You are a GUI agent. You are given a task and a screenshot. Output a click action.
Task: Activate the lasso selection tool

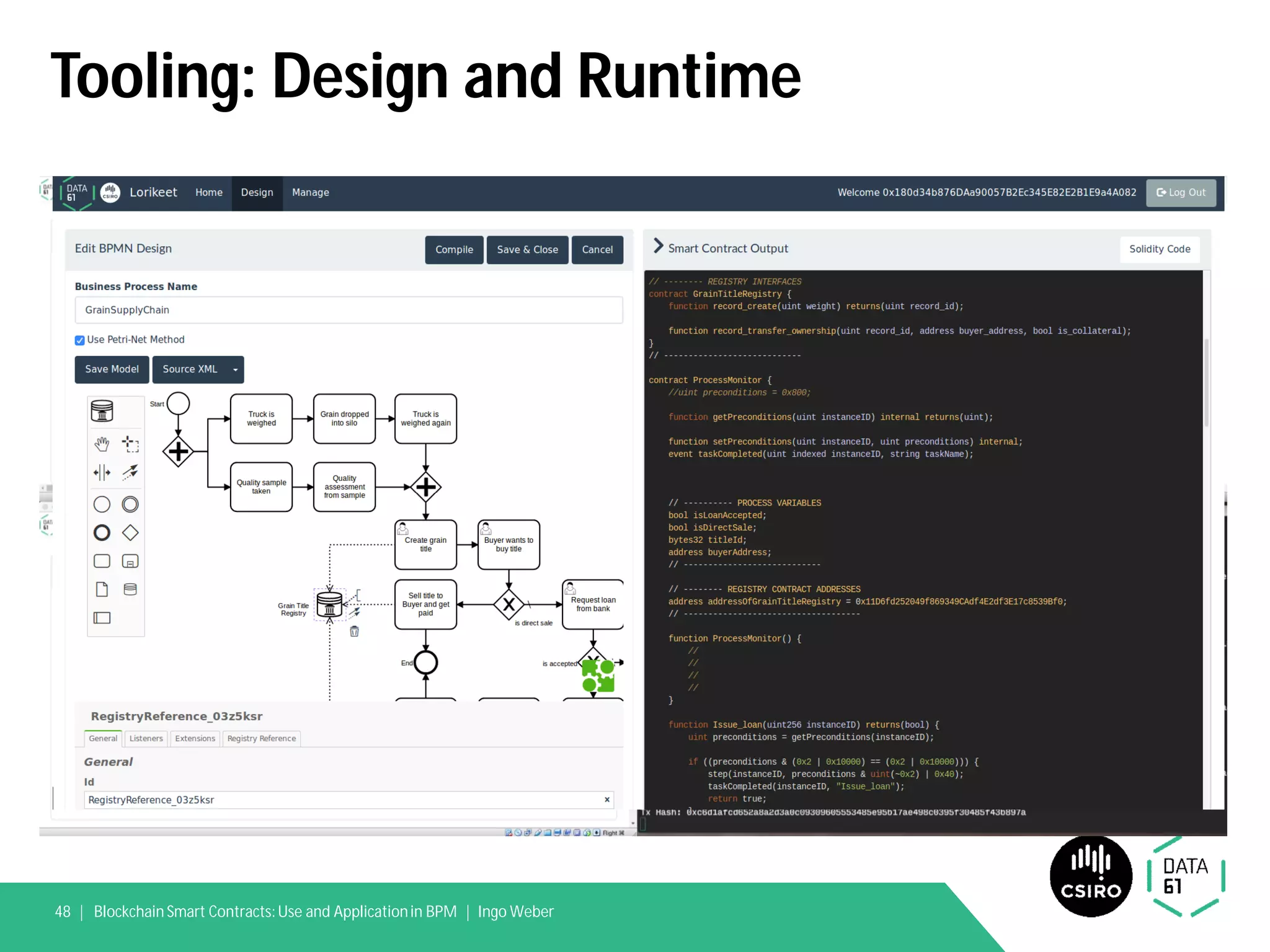pyautogui.click(x=130, y=444)
